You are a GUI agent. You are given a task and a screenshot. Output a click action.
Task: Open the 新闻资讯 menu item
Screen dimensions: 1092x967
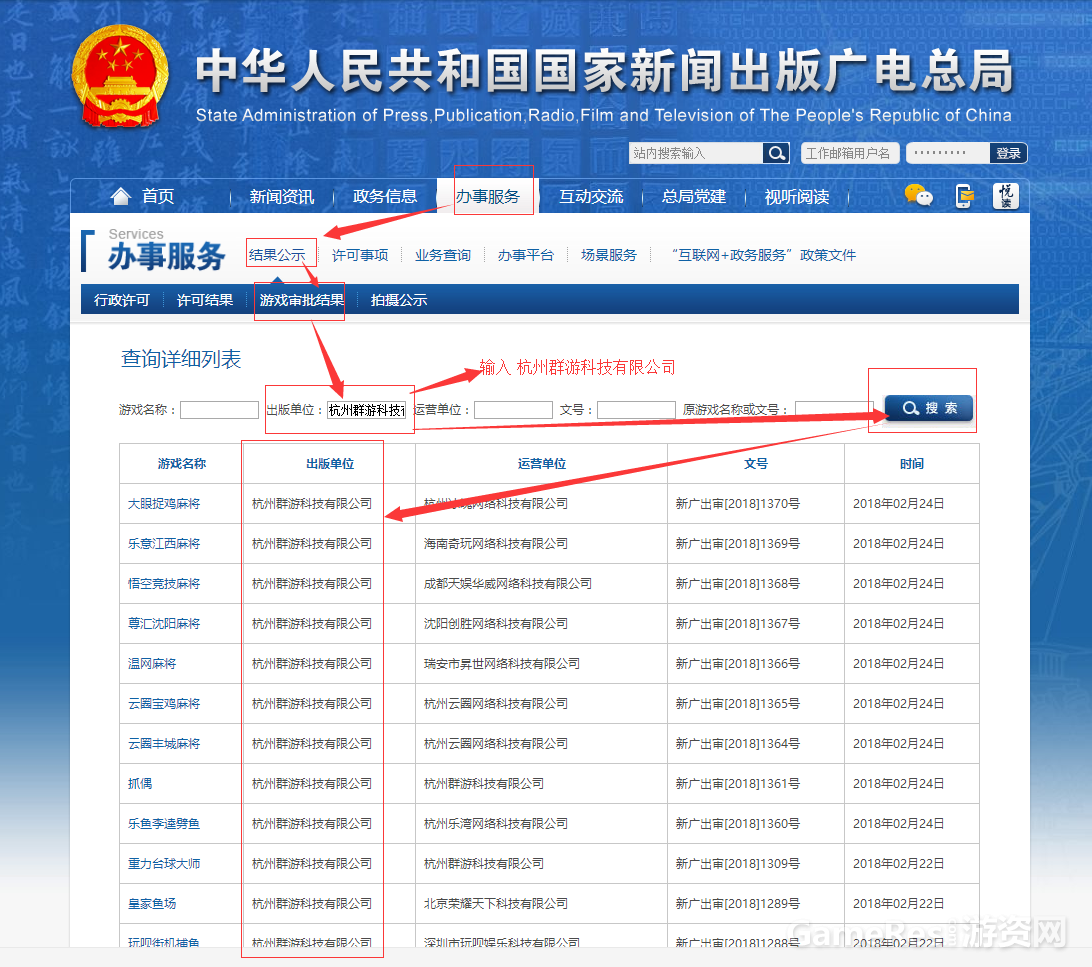(x=282, y=197)
